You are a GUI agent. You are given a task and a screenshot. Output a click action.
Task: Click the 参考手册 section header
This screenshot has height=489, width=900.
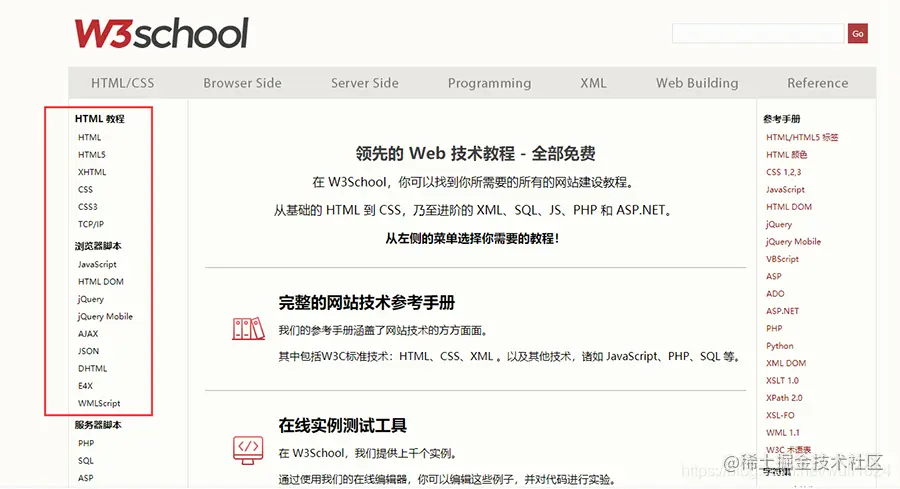781,119
